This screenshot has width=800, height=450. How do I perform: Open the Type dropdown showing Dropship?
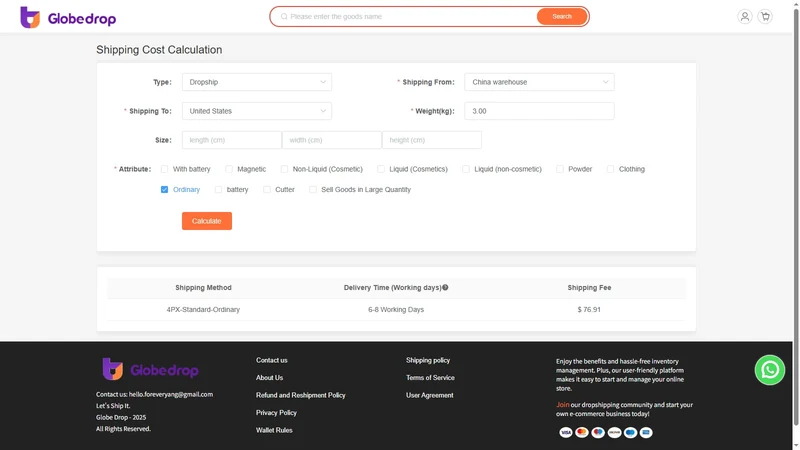point(257,82)
